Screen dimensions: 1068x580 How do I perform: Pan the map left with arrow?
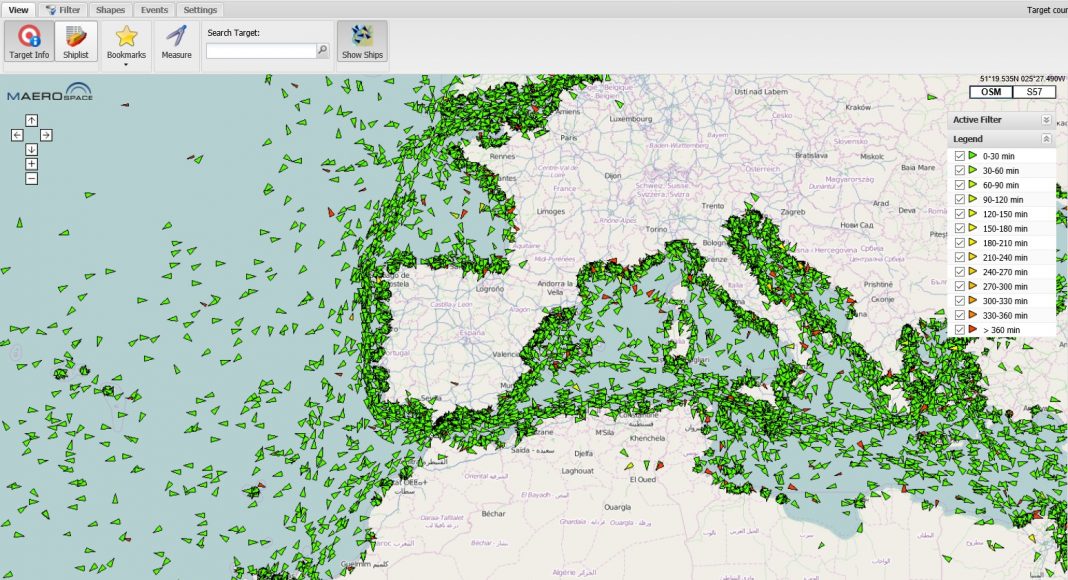pos(17,135)
